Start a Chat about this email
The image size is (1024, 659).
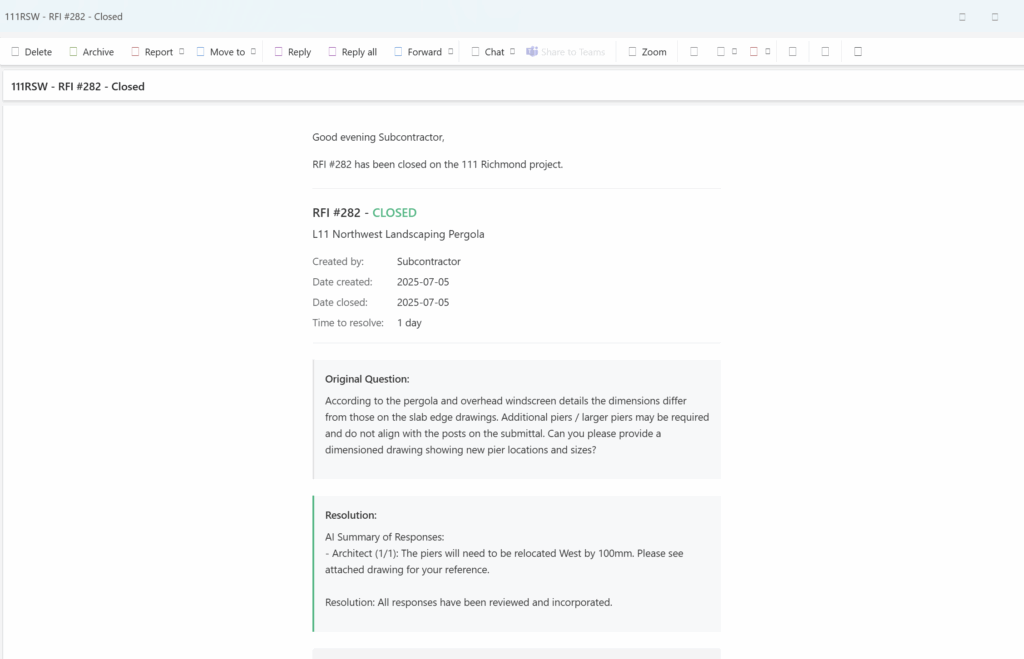point(488,52)
